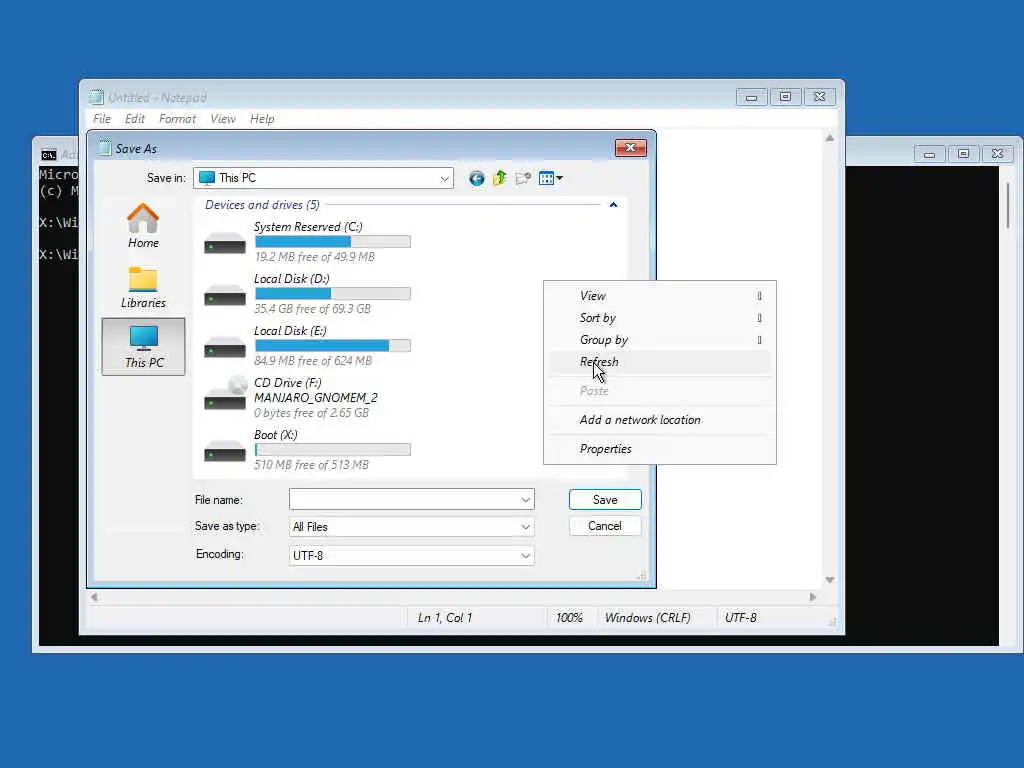Select the Local Disk (E:) drive icon
The image size is (1024, 768).
click(225, 347)
